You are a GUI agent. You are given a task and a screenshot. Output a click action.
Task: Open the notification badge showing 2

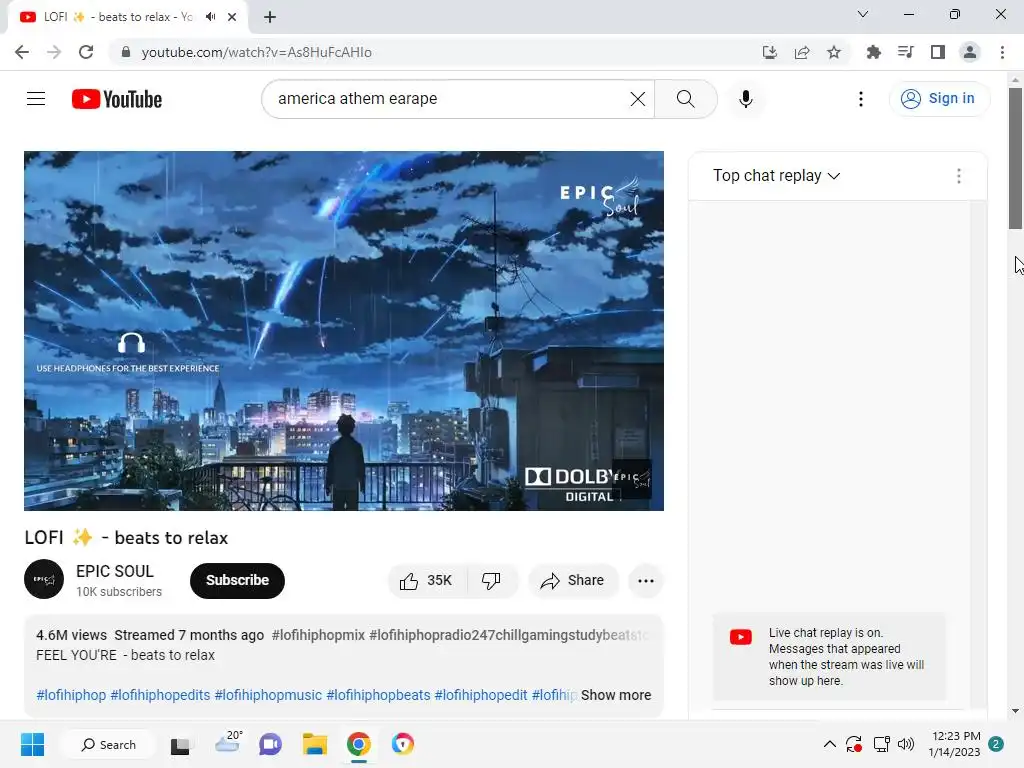click(996, 744)
